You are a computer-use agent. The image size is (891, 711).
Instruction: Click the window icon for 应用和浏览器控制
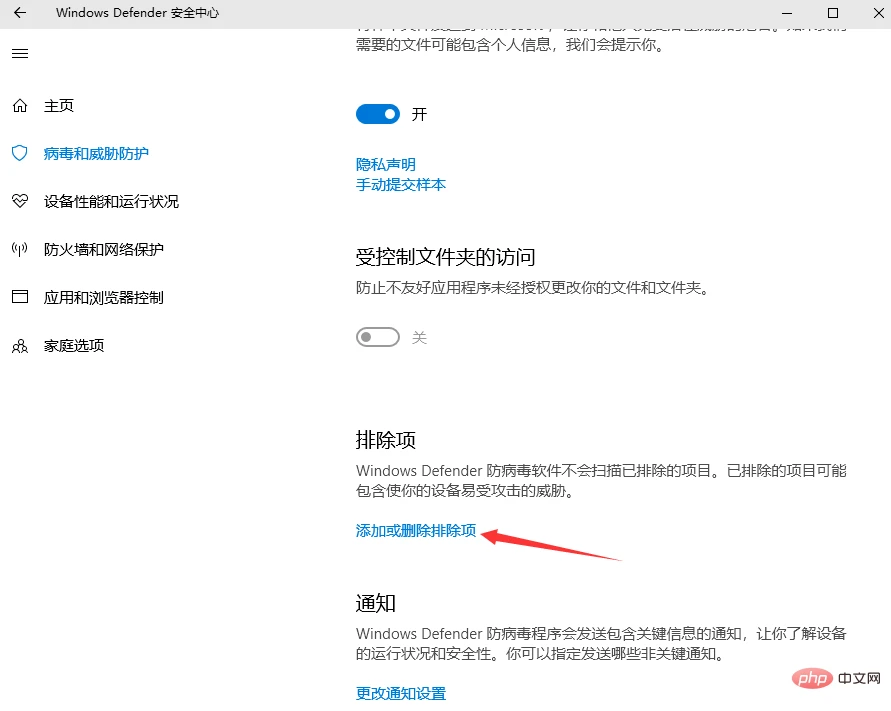pyautogui.click(x=20, y=297)
